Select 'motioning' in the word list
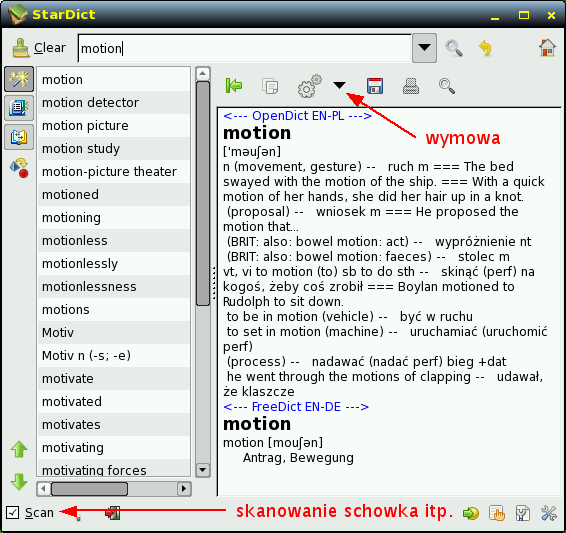 click(114, 218)
